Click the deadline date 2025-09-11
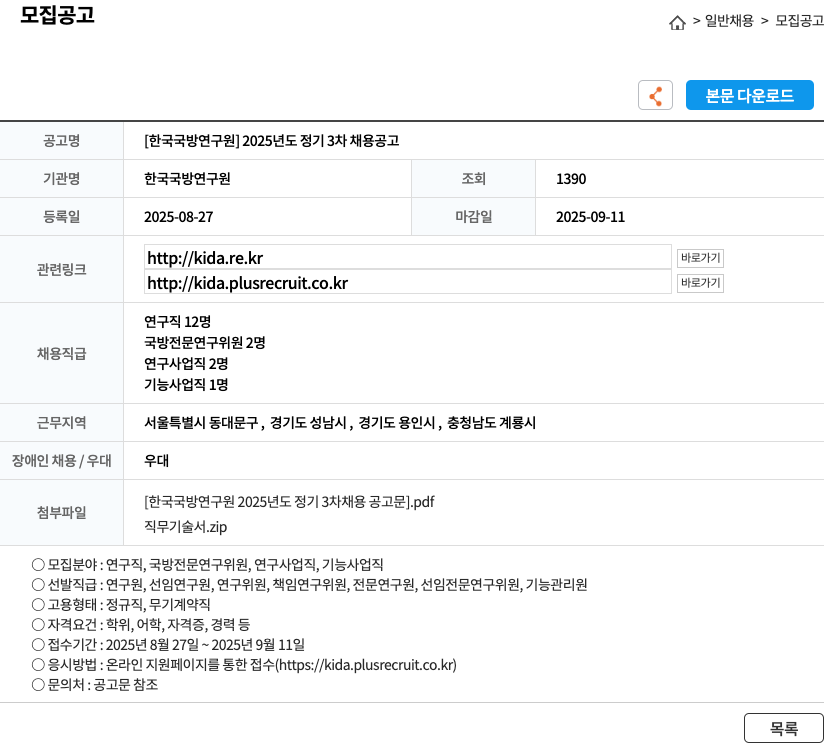The height and width of the screenshot is (744, 824). [590, 216]
